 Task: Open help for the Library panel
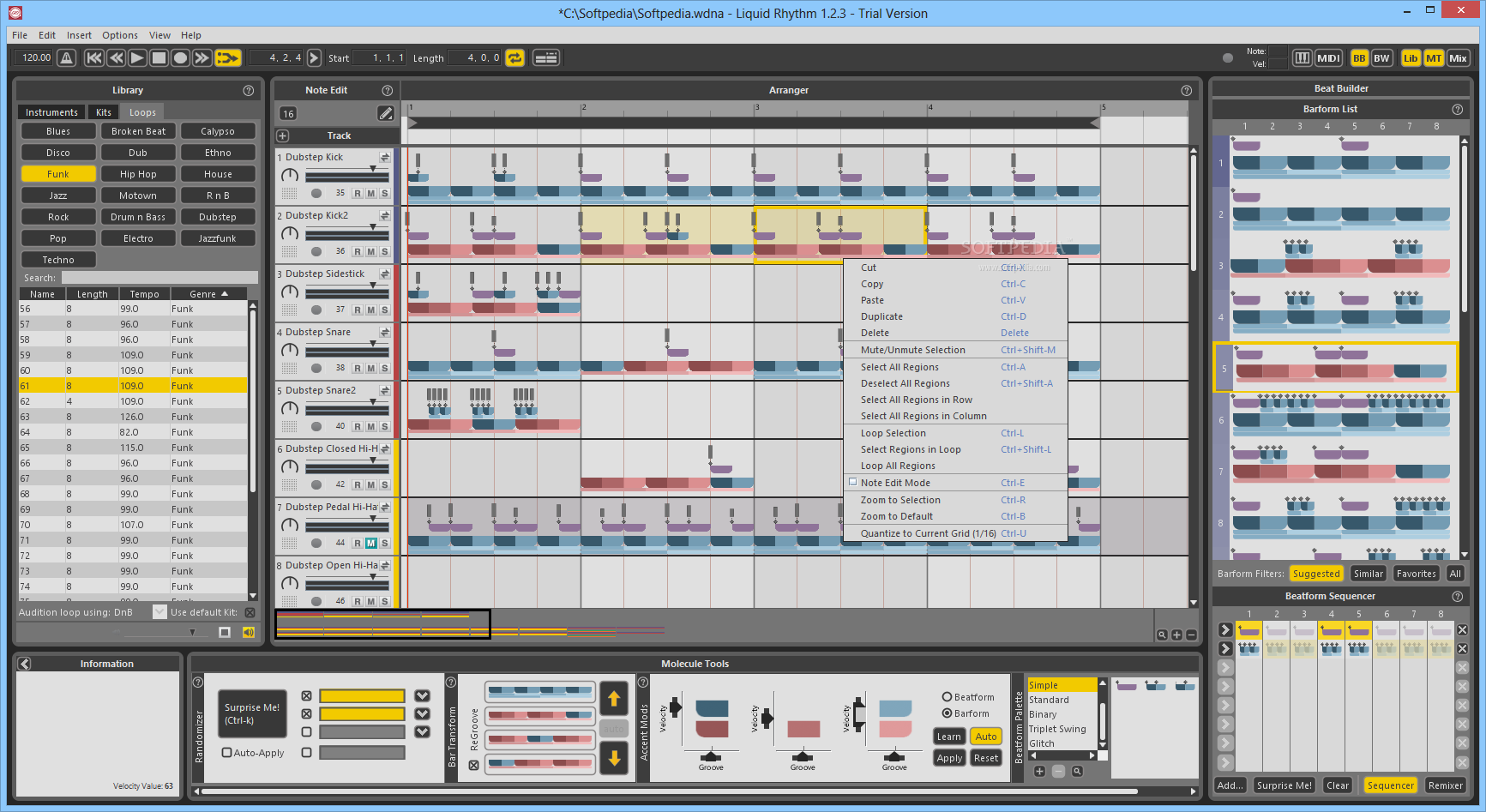point(249,90)
